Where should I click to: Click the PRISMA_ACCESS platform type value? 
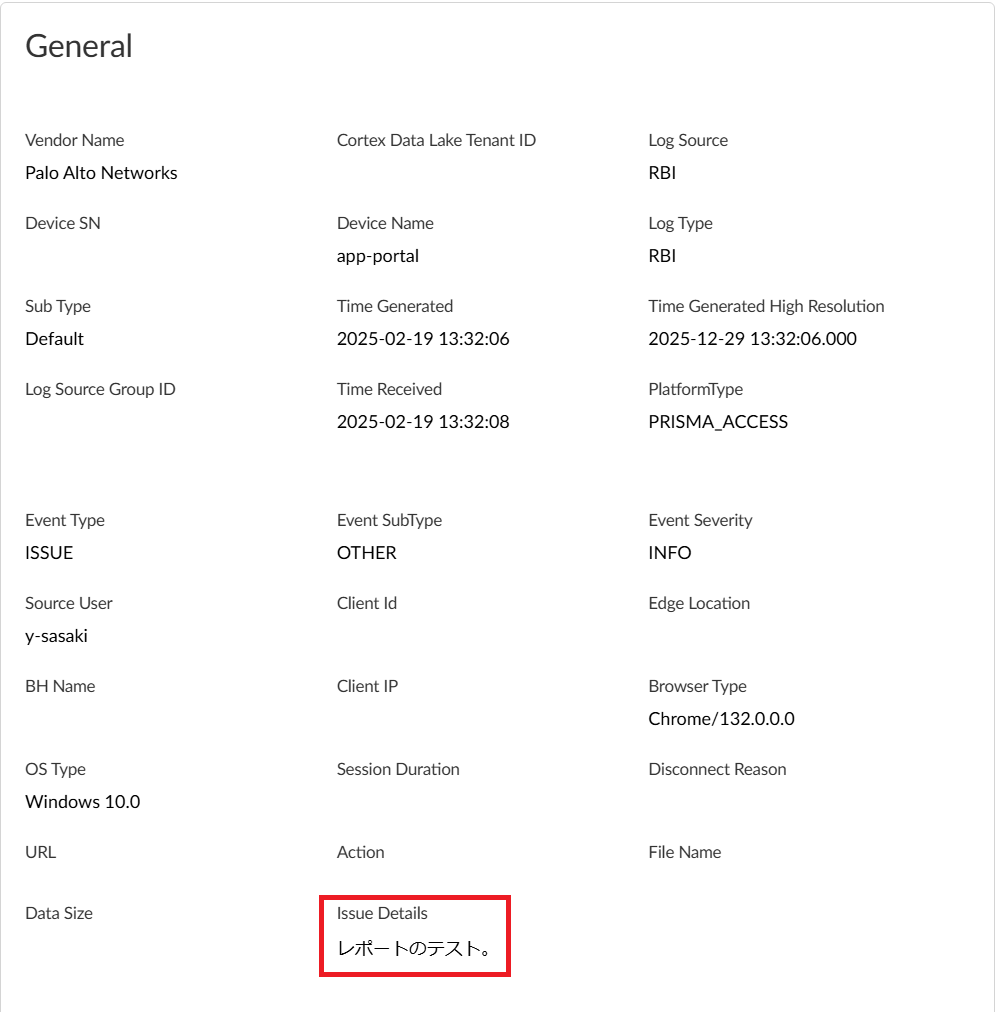(x=718, y=422)
